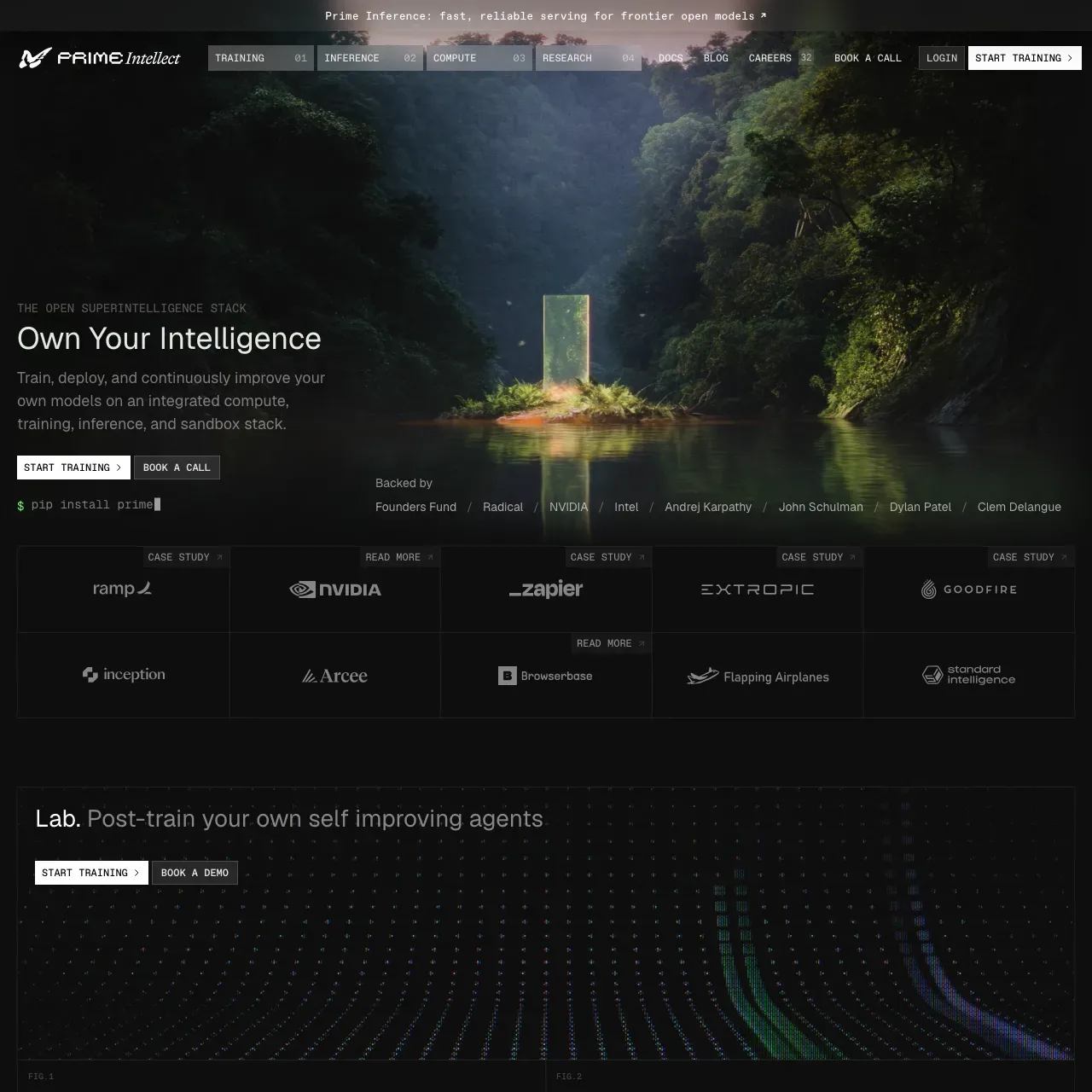Image resolution: width=1092 pixels, height=1092 pixels.
Task: Click Dylan Patel in the backers list
Action: (921, 507)
